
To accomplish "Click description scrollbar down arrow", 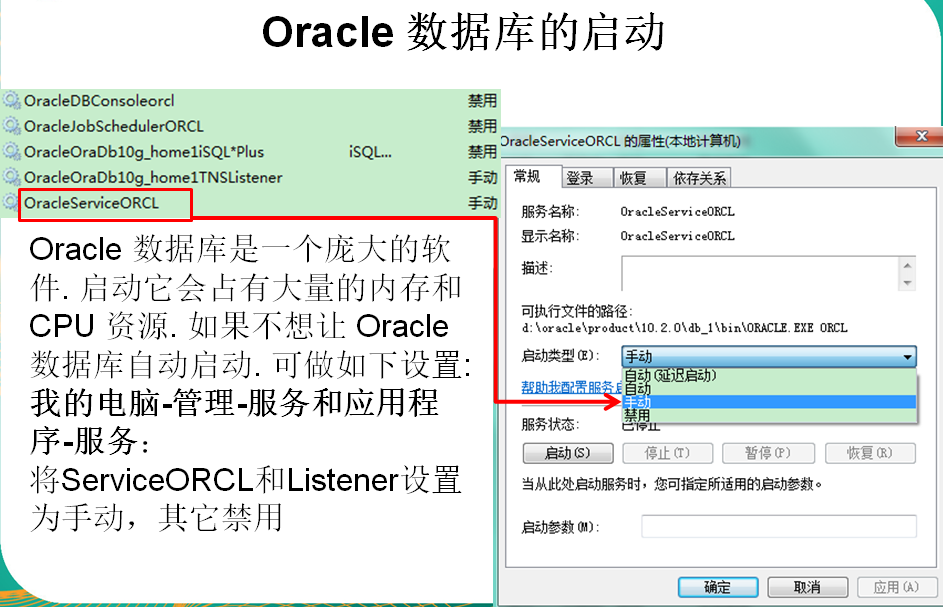I will click(908, 282).
